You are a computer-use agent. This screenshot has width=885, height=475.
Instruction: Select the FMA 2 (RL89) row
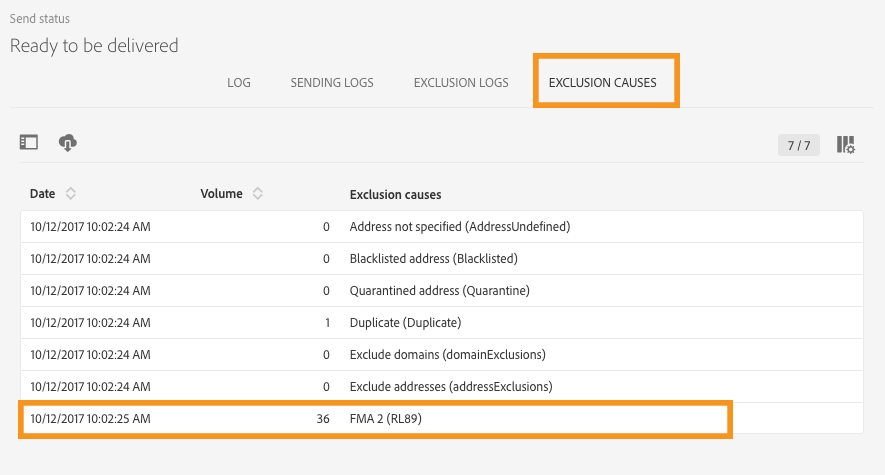pos(442,419)
